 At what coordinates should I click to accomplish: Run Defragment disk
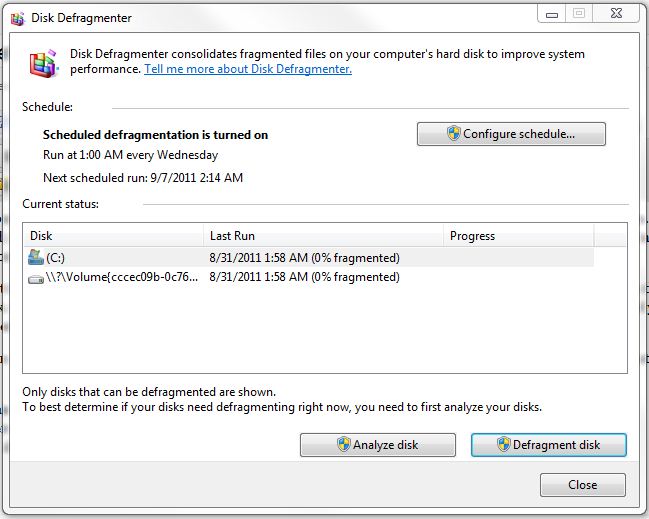pos(549,445)
